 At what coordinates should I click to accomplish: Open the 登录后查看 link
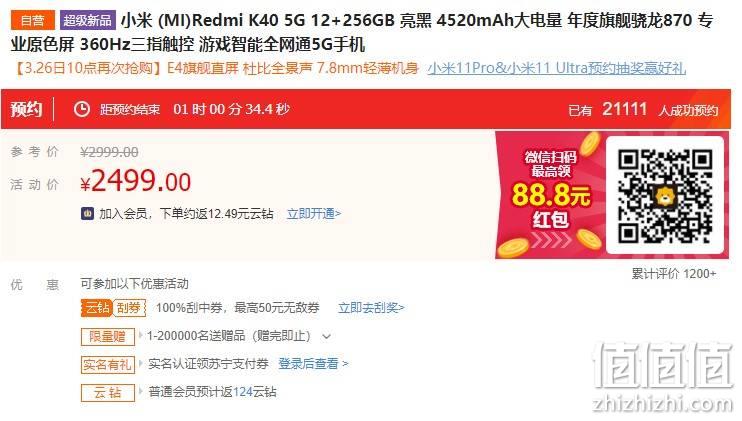pos(313,364)
